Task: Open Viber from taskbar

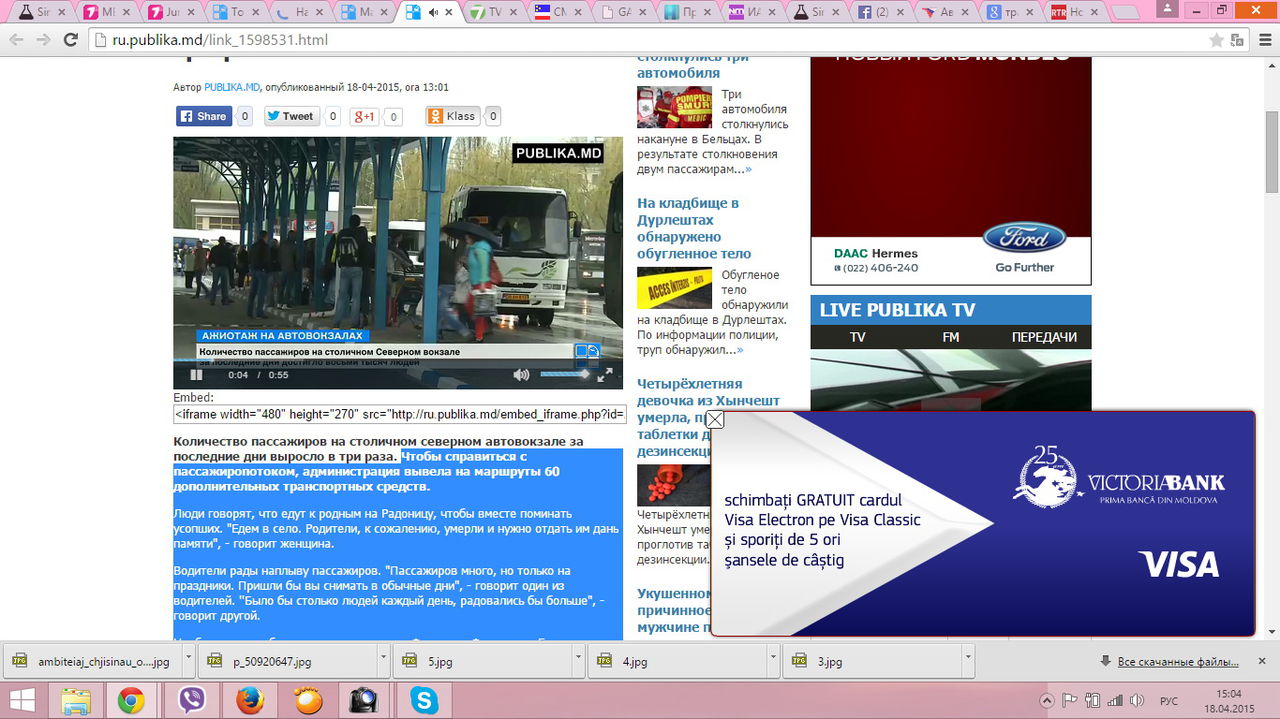Action: tap(191, 700)
